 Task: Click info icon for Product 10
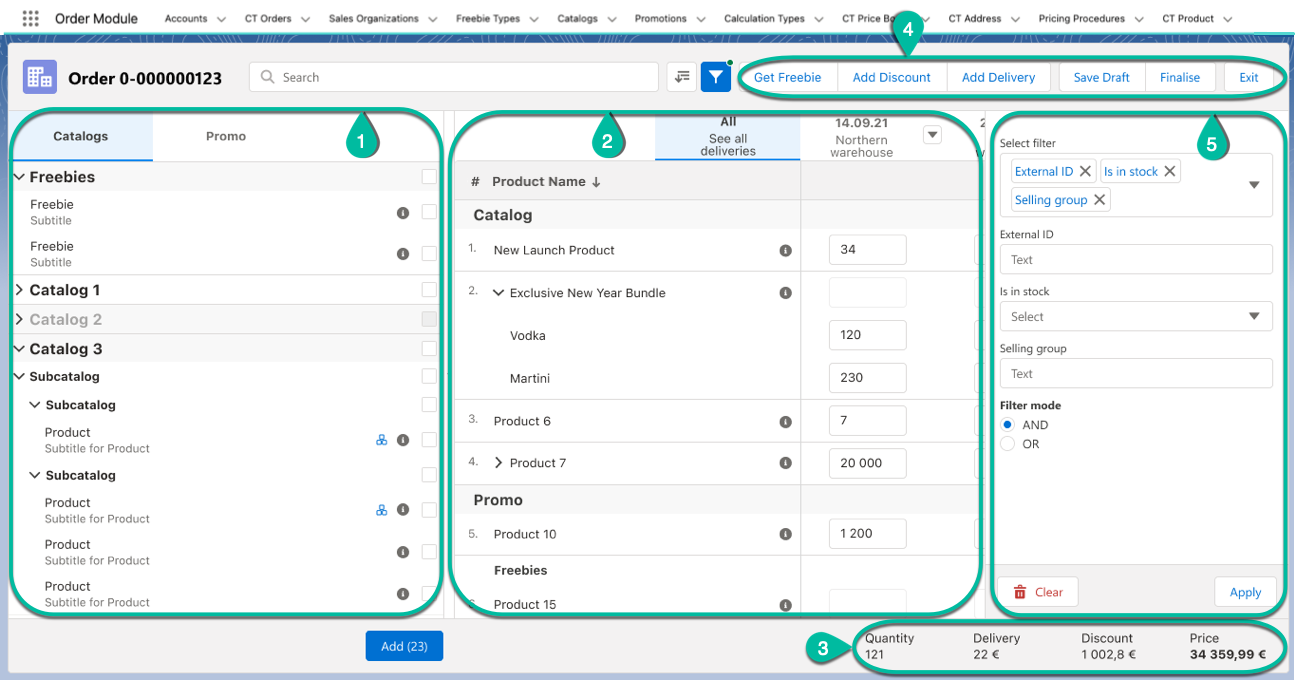point(785,534)
